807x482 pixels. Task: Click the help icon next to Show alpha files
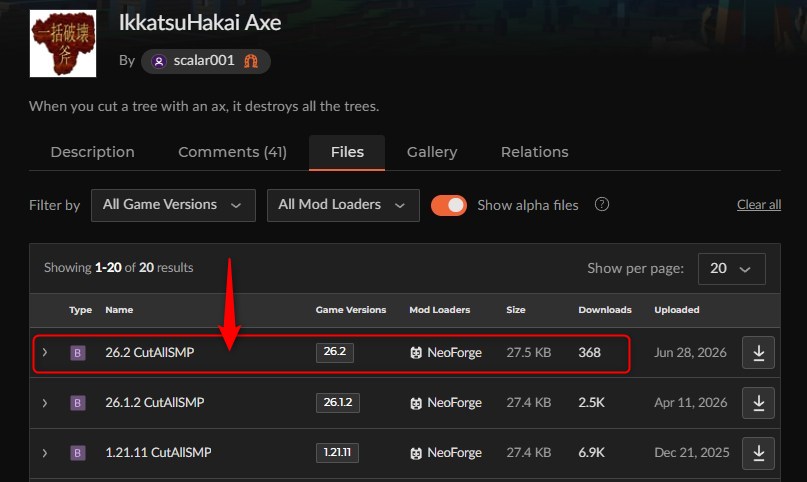point(602,204)
